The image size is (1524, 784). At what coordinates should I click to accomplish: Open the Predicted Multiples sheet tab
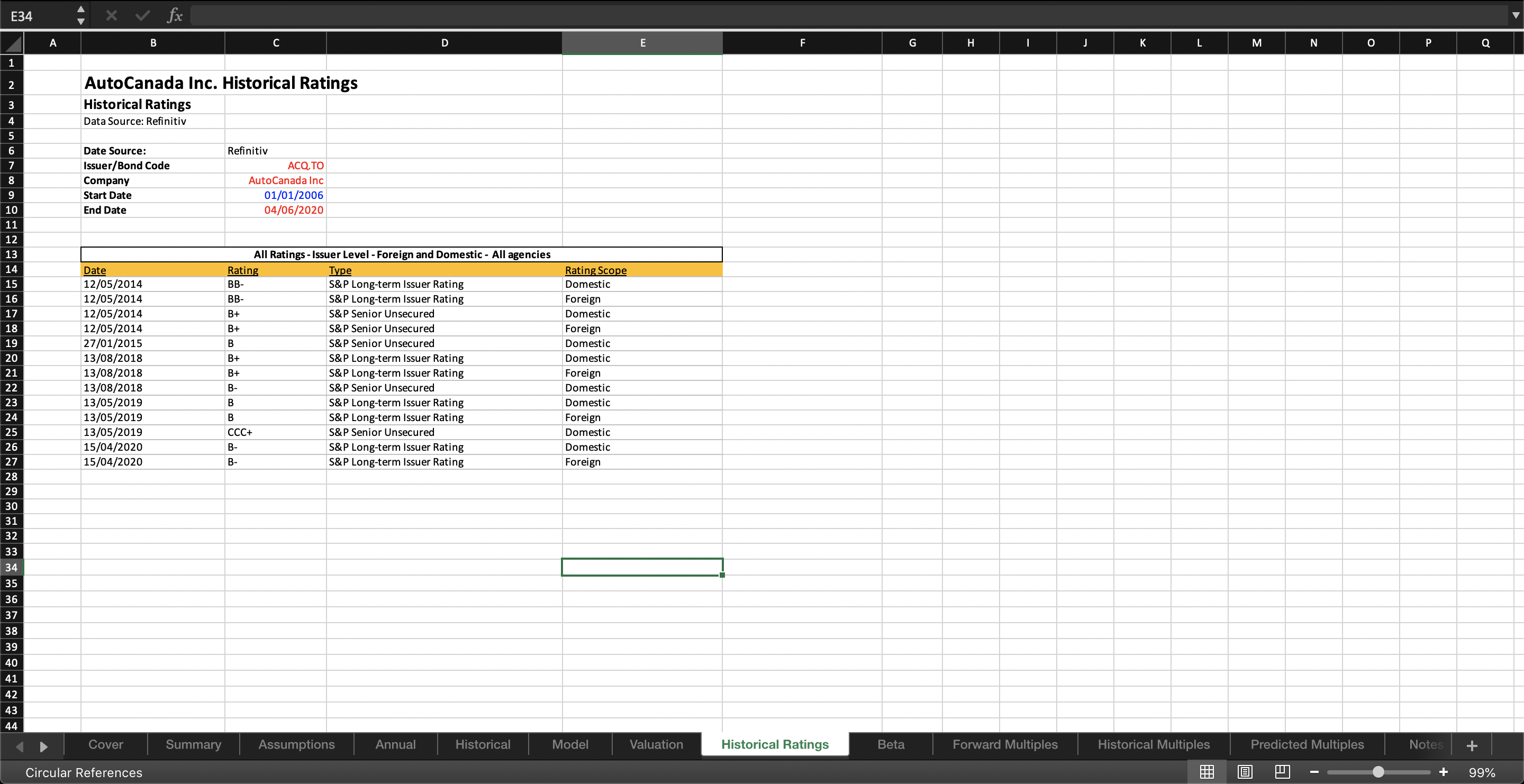pyautogui.click(x=1308, y=744)
